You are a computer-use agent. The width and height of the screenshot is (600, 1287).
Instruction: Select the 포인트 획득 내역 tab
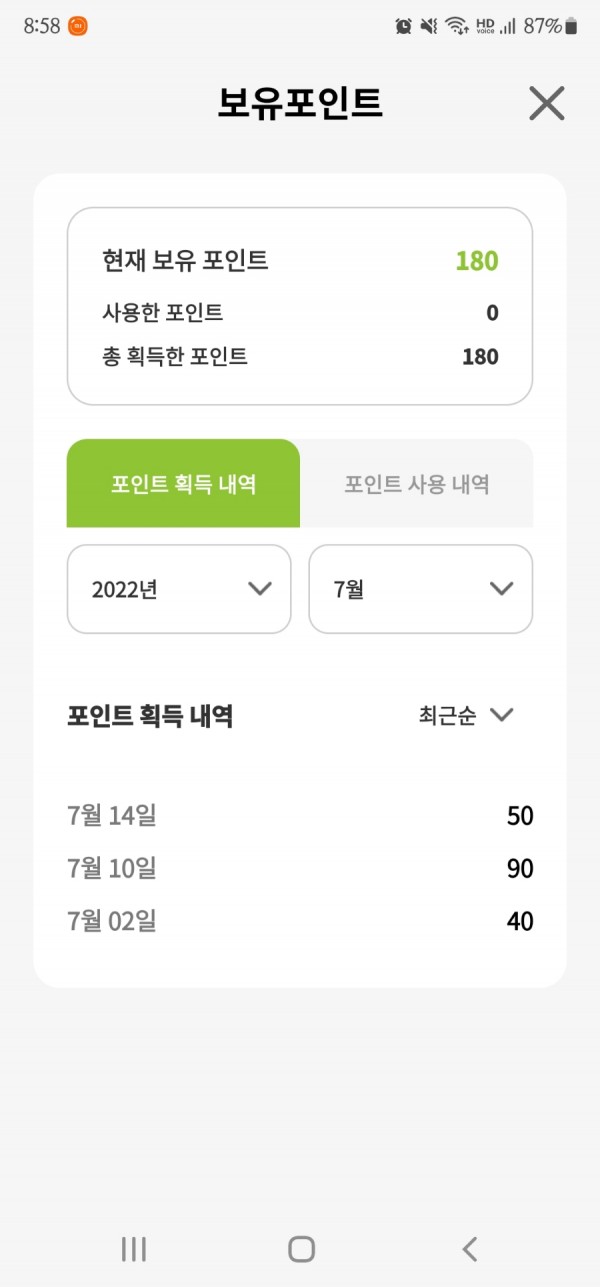184,484
